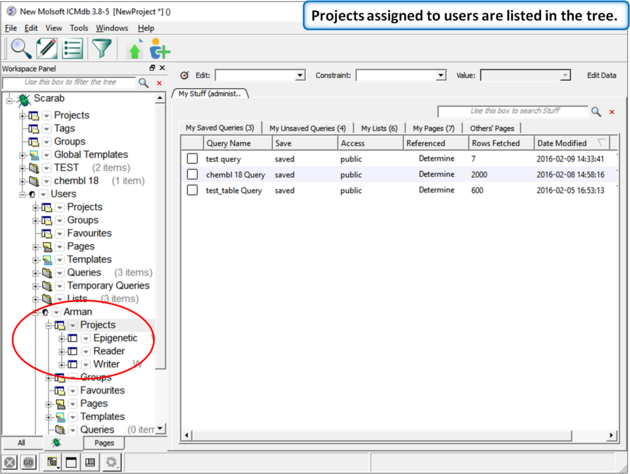This screenshot has width=630, height=474.
Task: Click the Edit Data button
Action: pyautogui.click(x=601, y=75)
